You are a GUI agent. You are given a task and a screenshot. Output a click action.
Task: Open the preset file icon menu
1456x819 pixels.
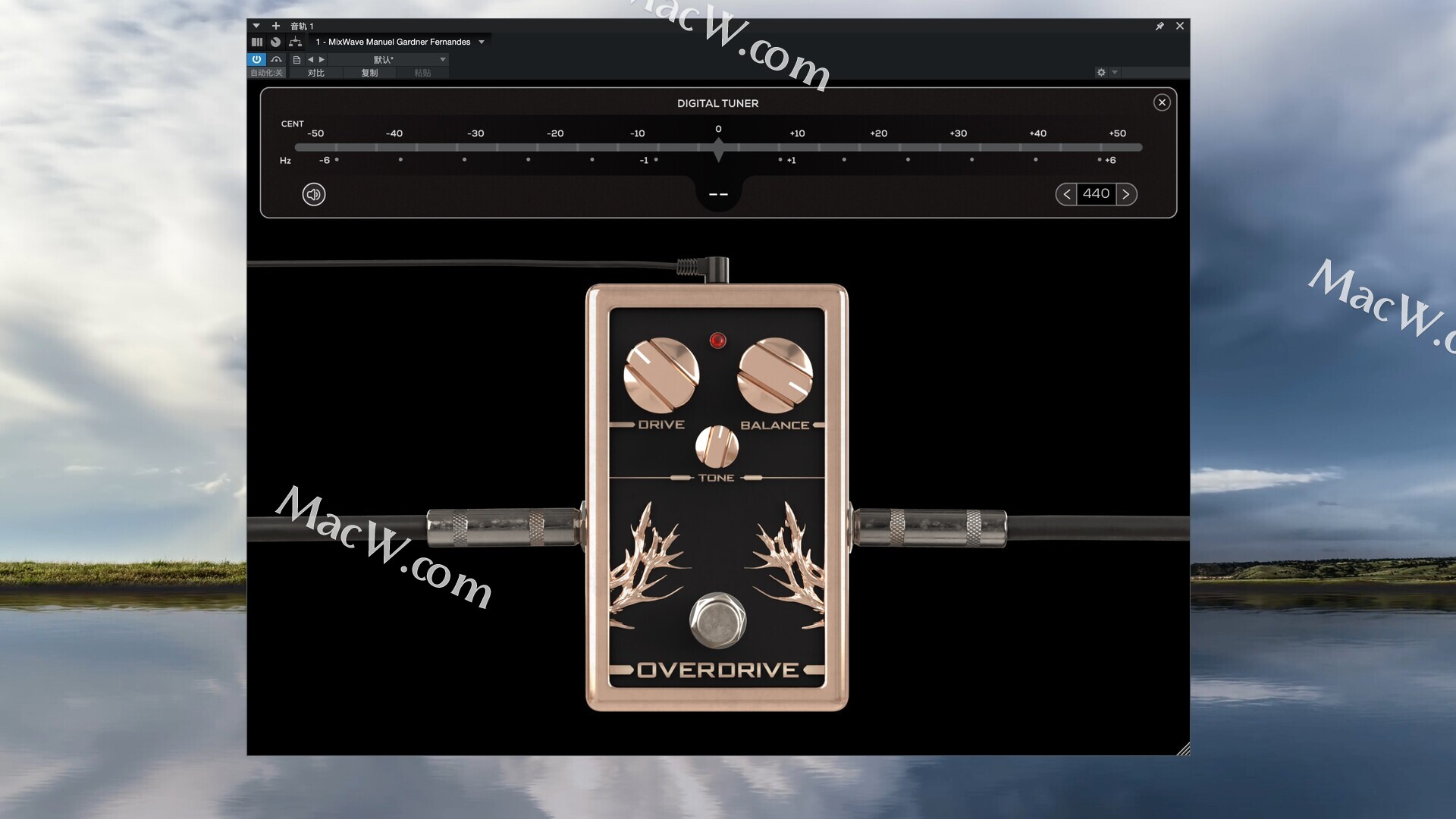[297, 59]
